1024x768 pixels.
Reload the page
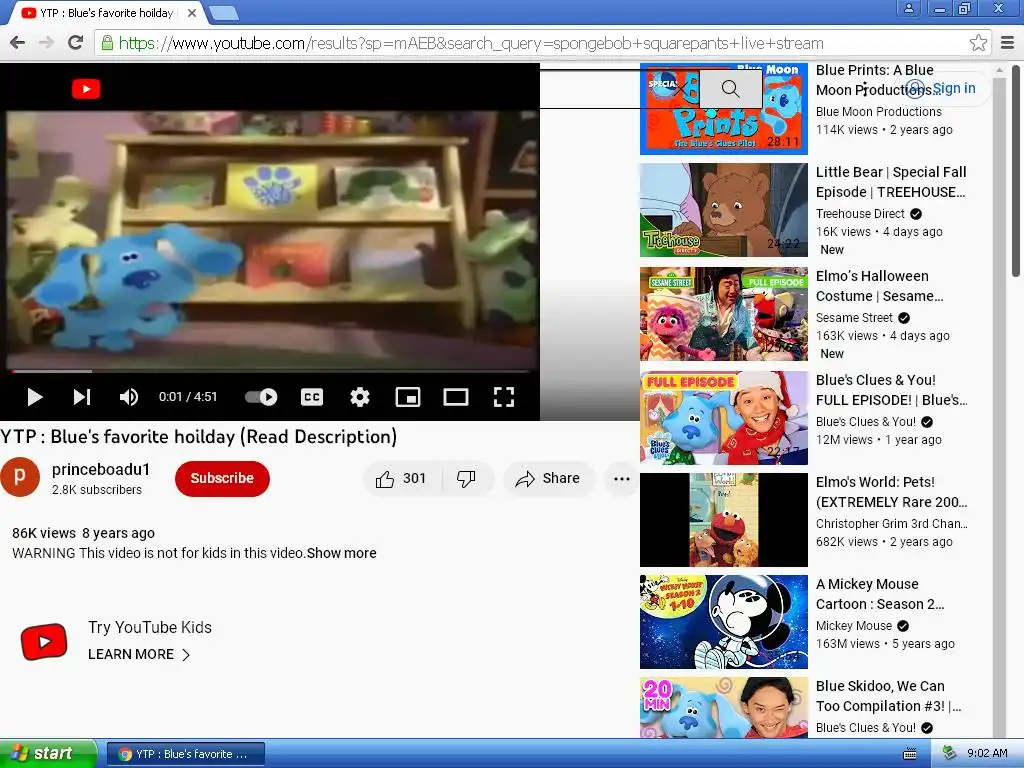coord(76,43)
